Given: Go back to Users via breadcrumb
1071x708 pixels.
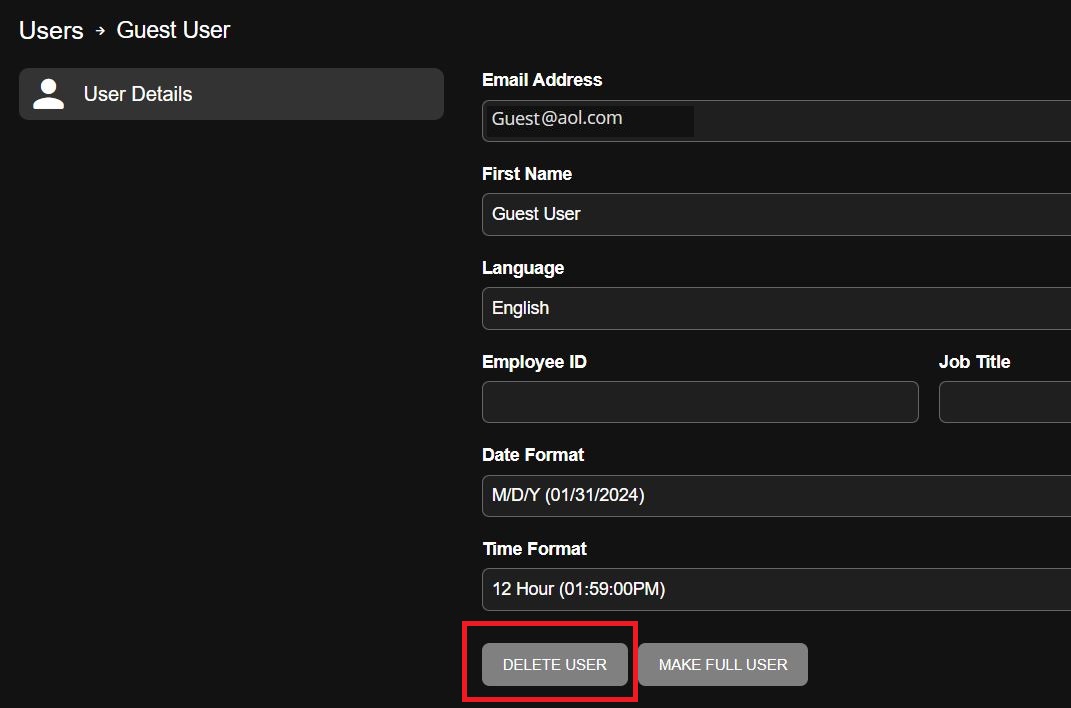Looking at the screenshot, I should click(51, 30).
